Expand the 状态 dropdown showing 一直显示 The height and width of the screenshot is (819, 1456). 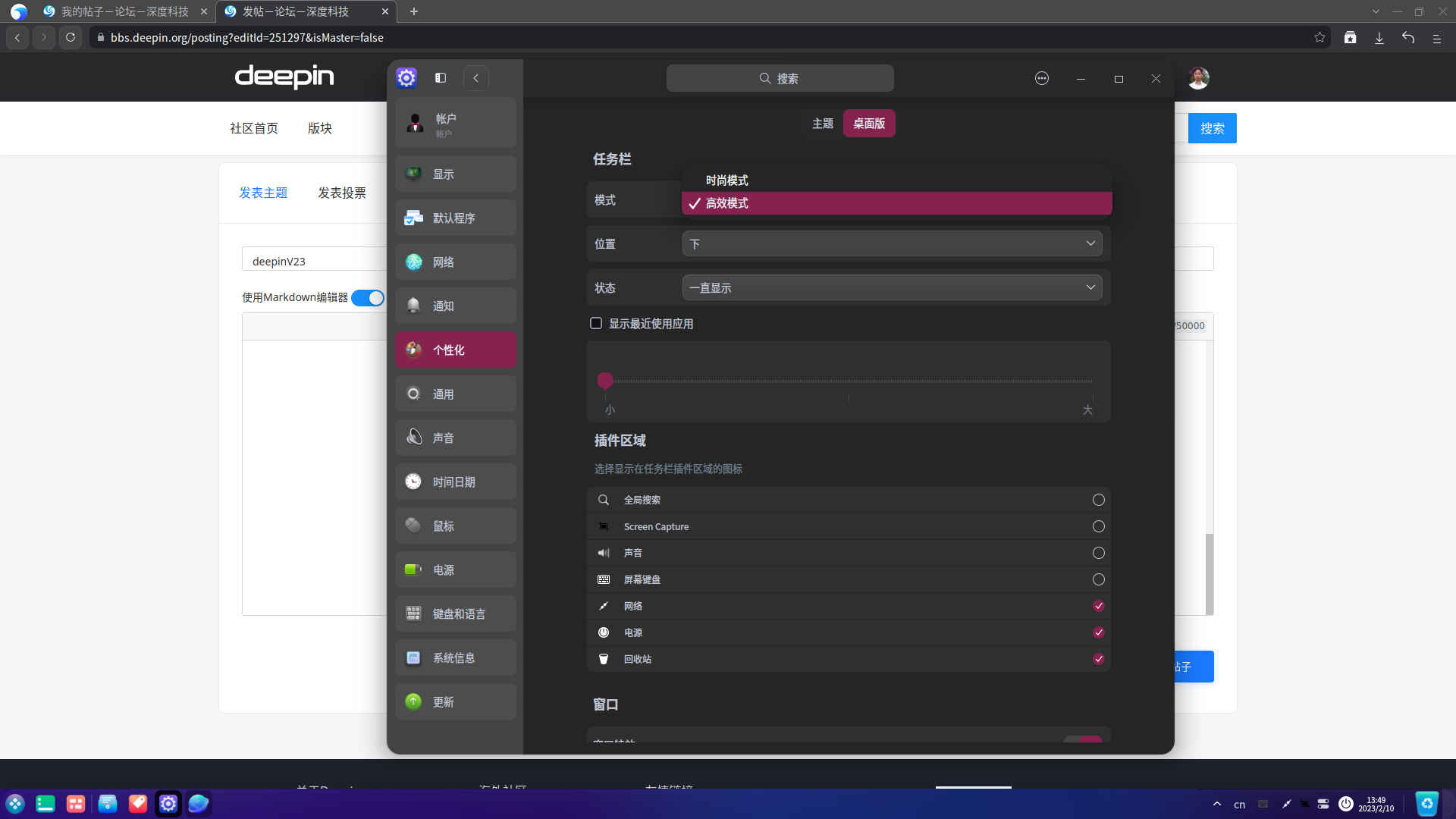coord(892,287)
